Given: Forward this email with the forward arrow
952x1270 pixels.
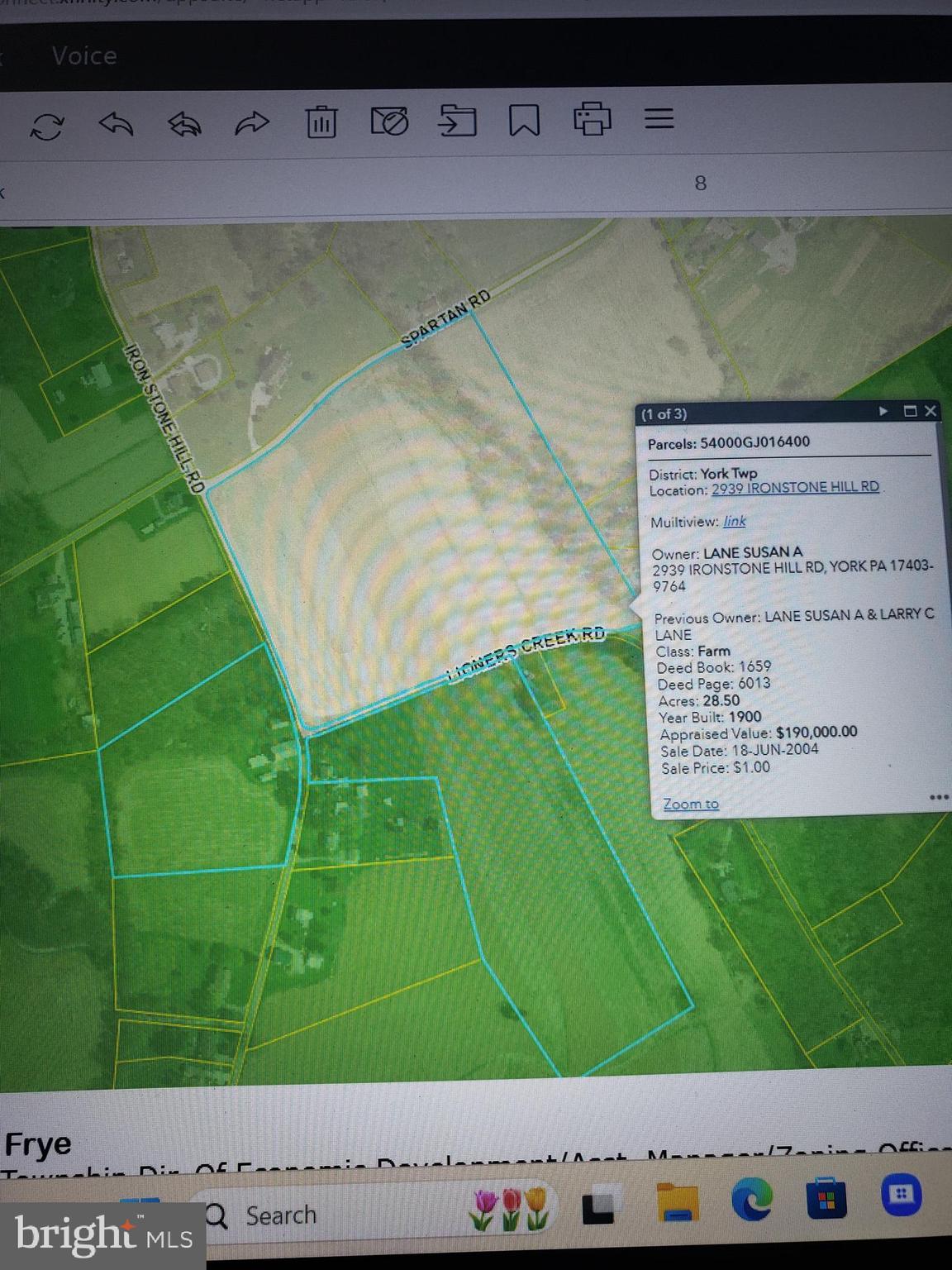Looking at the screenshot, I should [x=252, y=123].
